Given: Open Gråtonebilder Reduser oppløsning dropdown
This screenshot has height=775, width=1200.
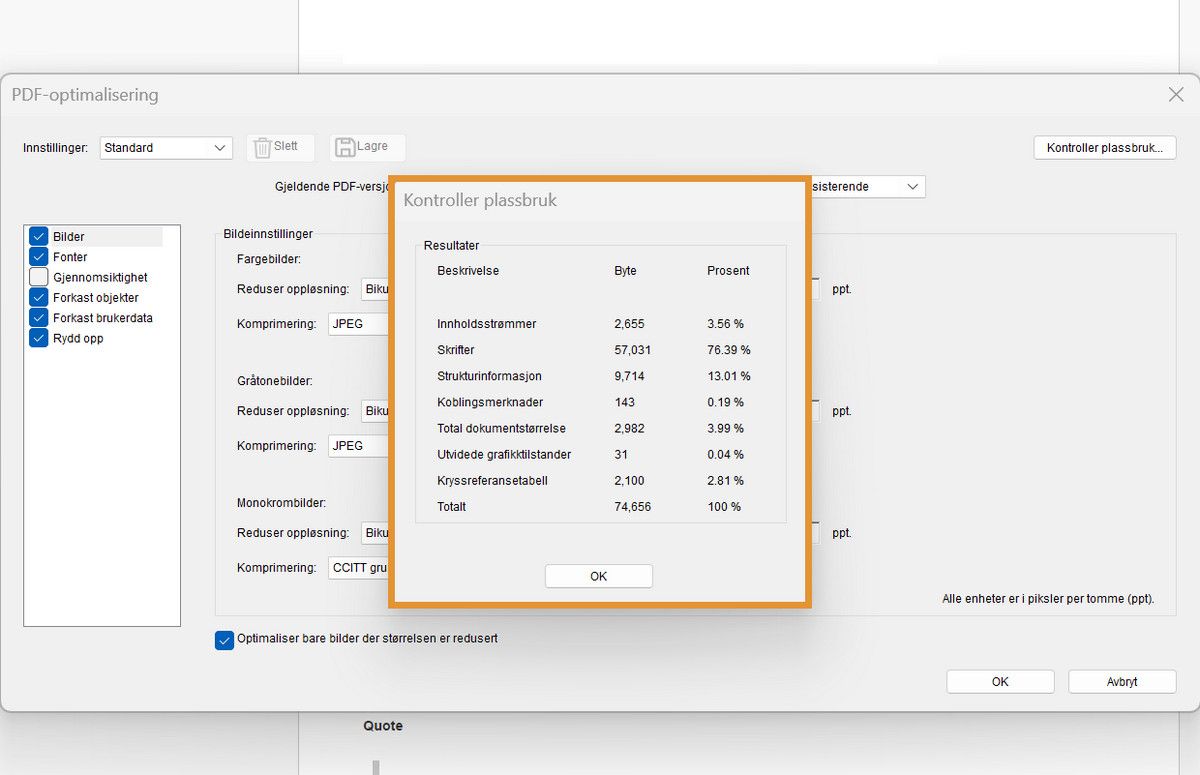Looking at the screenshot, I should click(376, 411).
